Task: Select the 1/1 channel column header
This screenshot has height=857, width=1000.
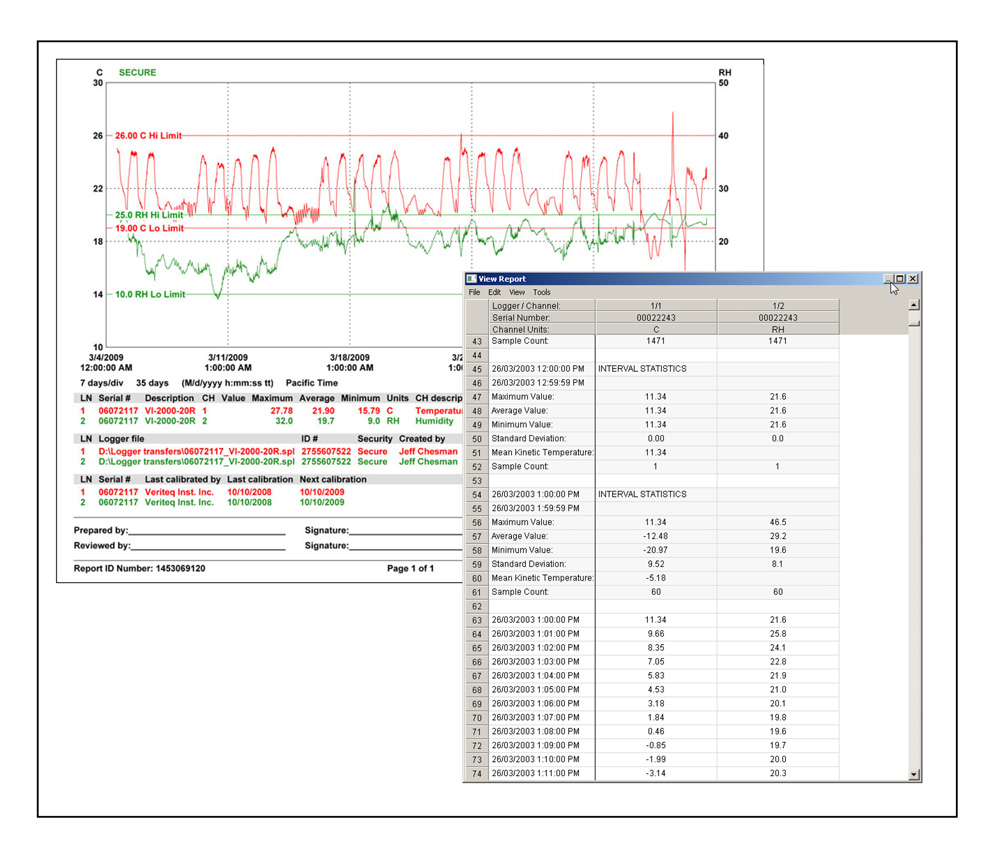Action: [656, 305]
